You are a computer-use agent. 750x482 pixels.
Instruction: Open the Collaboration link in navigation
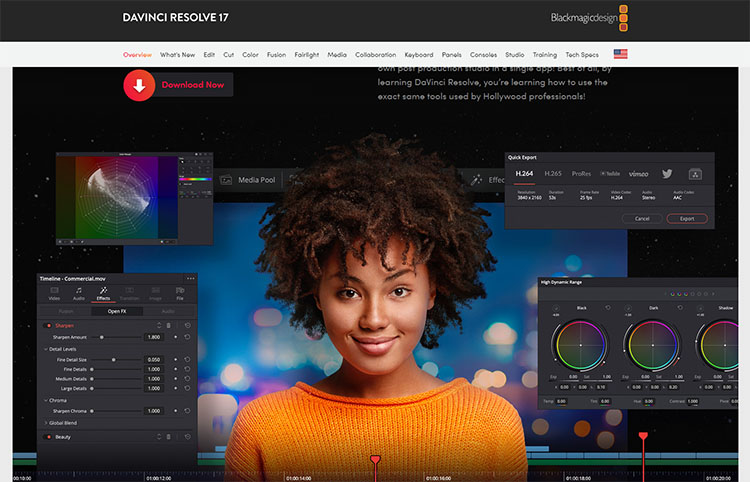[x=375, y=55]
